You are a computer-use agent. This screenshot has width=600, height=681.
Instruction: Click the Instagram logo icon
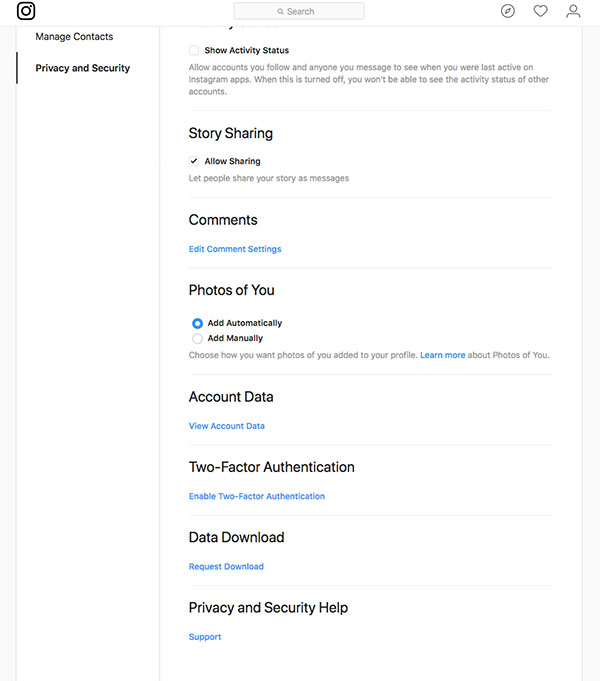click(x=26, y=11)
